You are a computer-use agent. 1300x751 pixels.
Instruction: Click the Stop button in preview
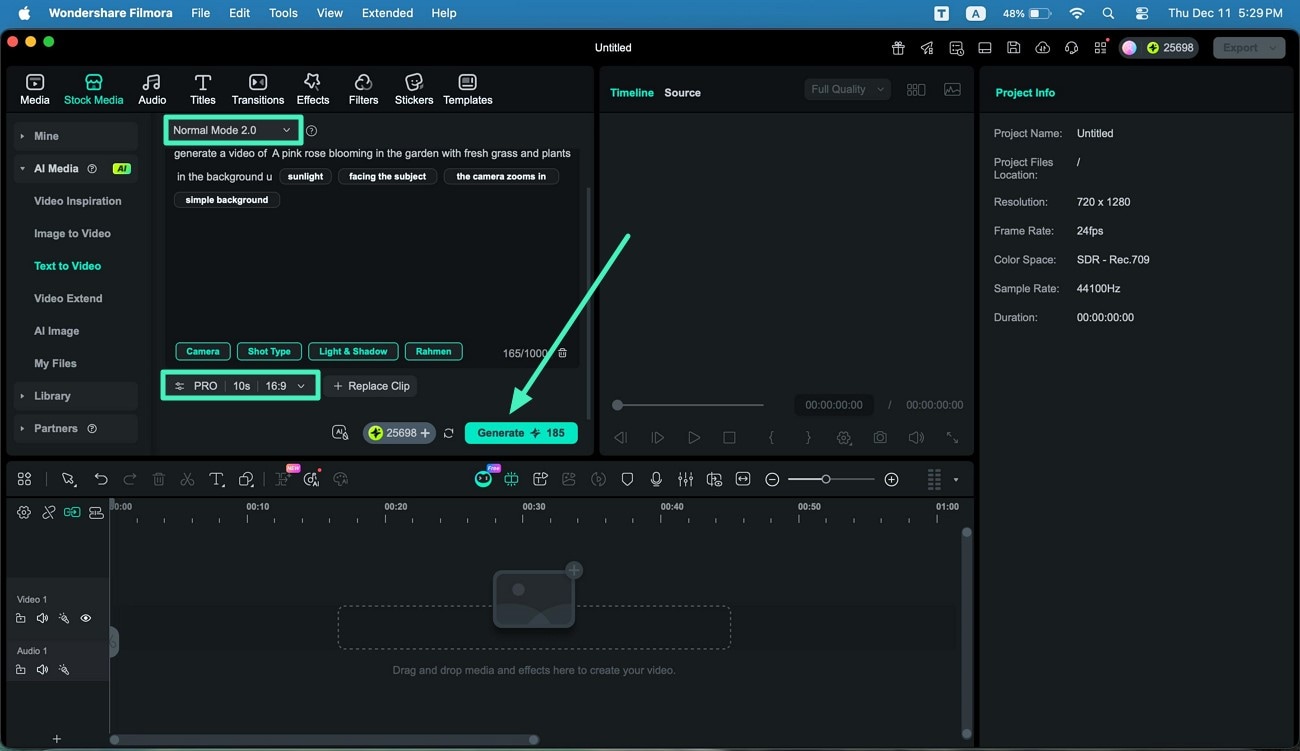tap(729, 438)
